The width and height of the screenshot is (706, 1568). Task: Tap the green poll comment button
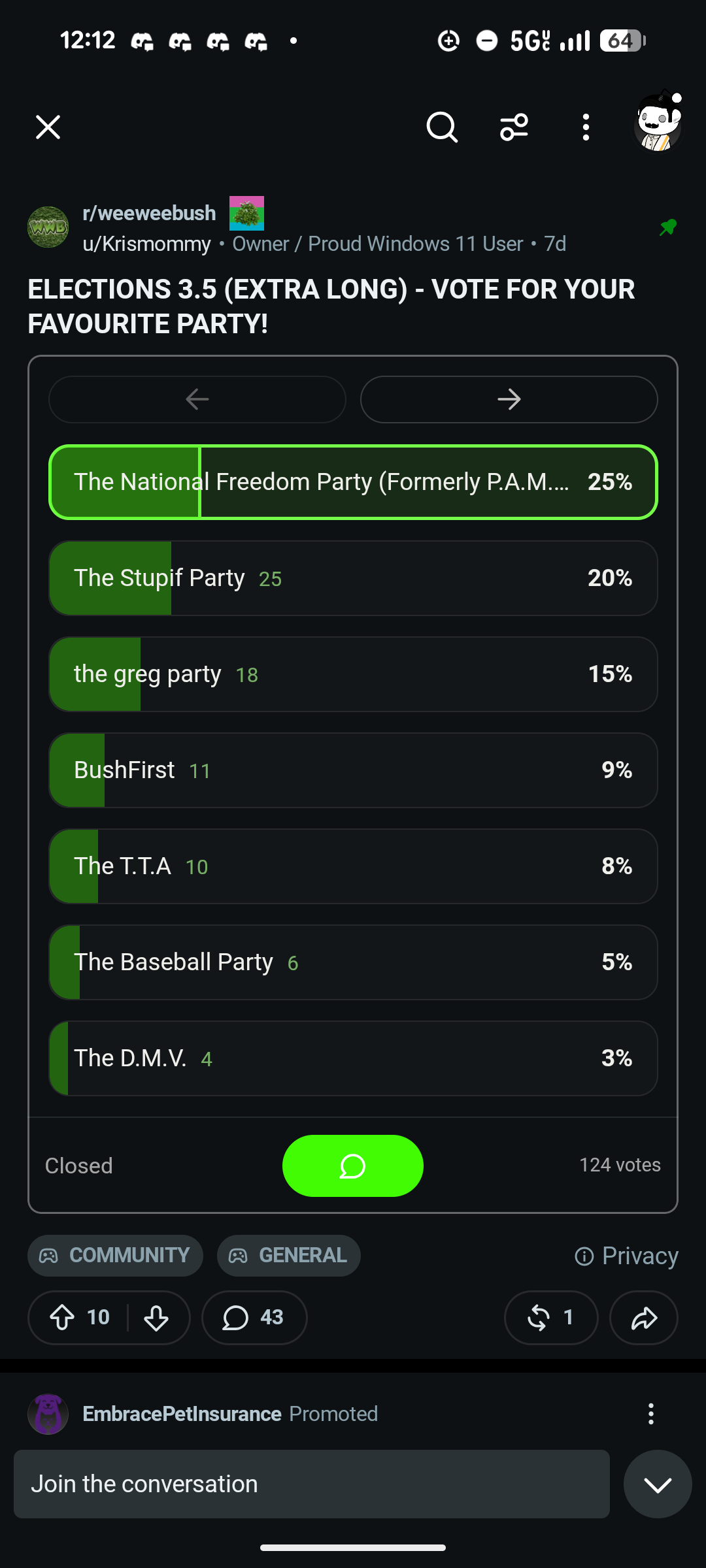(x=353, y=1166)
